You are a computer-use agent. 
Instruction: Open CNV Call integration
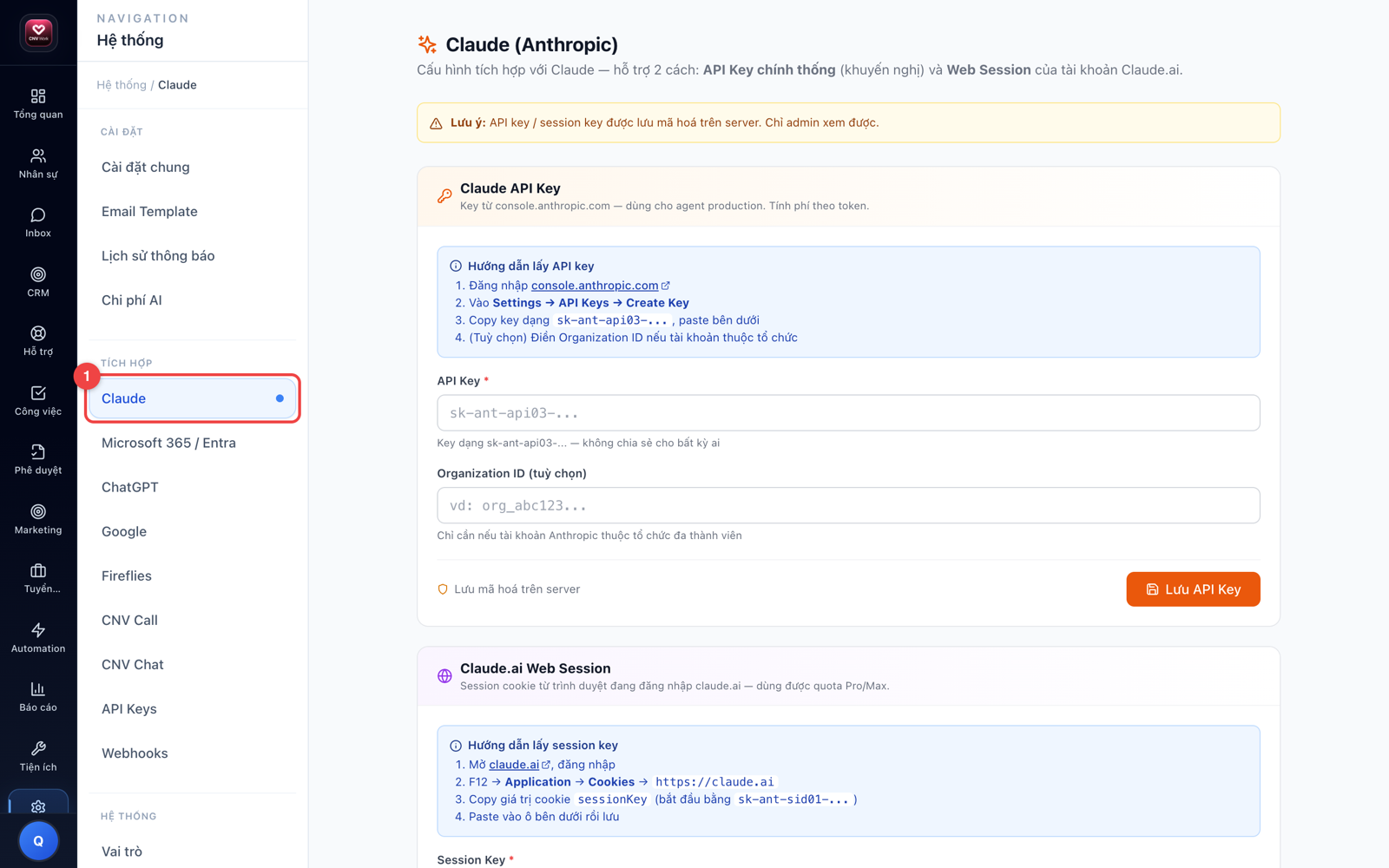click(193, 620)
